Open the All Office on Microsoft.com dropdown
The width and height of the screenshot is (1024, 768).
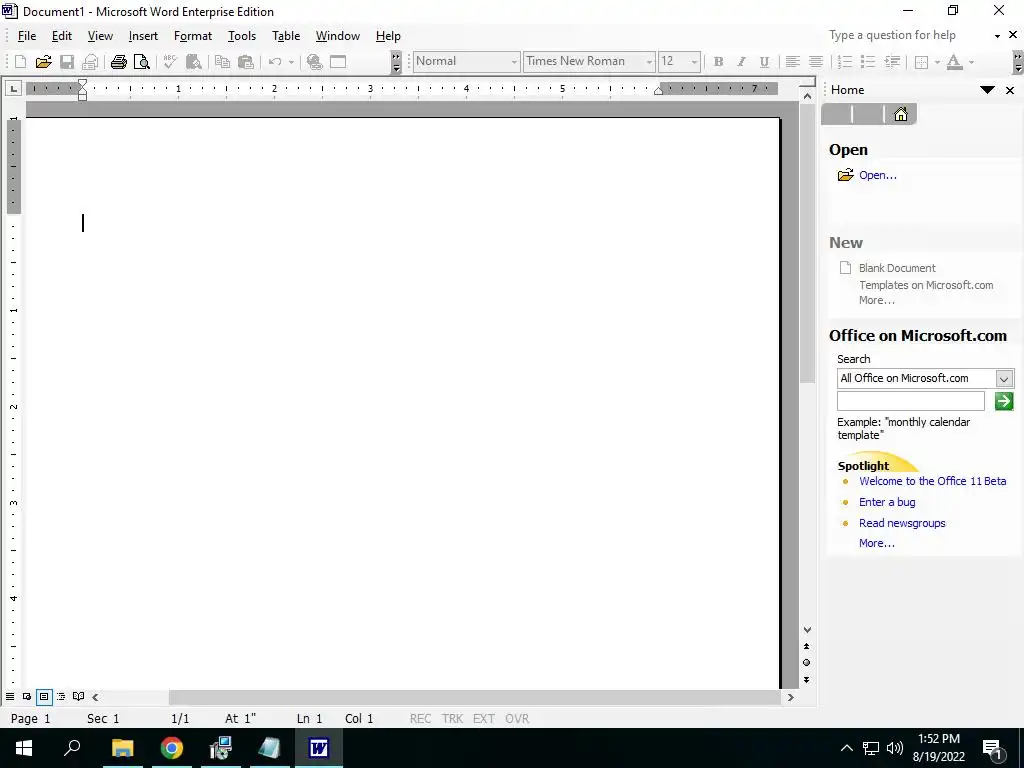(x=1004, y=378)
